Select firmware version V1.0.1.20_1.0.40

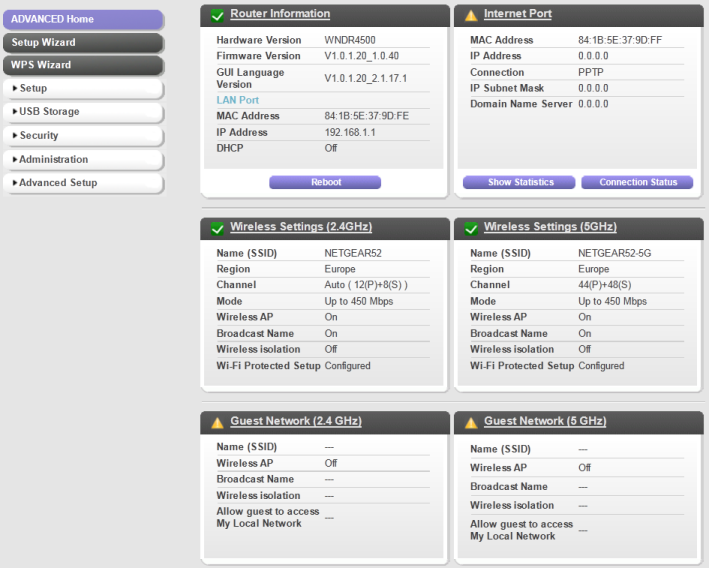point(362,56)
